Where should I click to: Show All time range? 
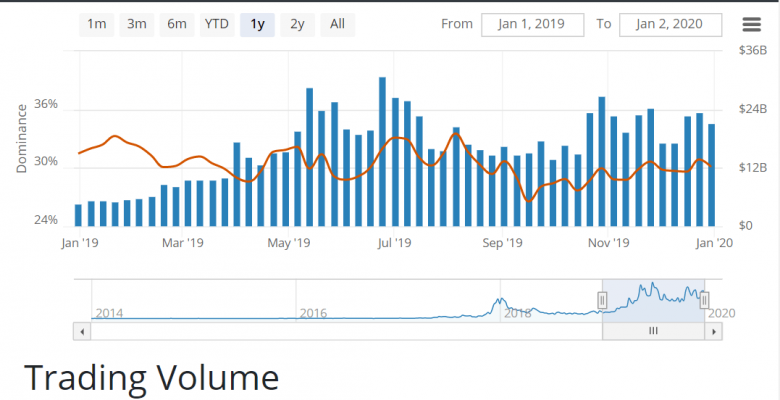[337, 24]
